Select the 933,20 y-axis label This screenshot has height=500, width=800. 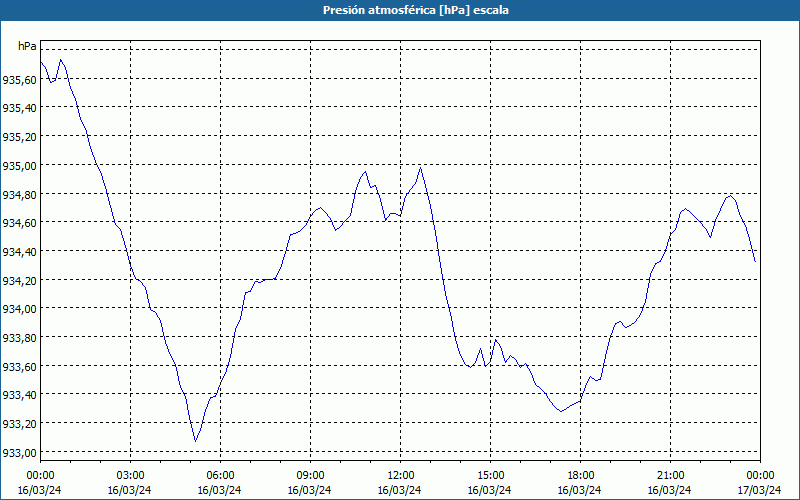tap(20, 424)
